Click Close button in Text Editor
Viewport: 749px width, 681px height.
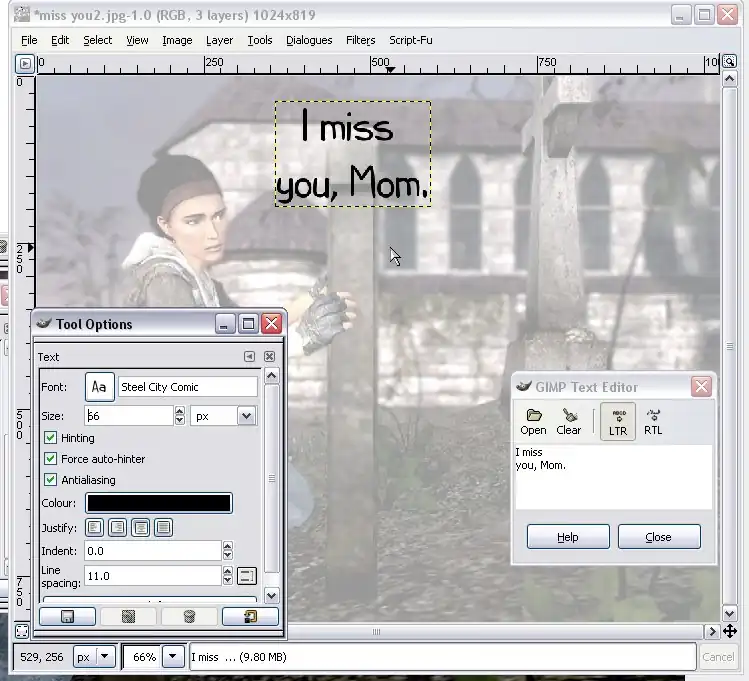pos(658,537)
